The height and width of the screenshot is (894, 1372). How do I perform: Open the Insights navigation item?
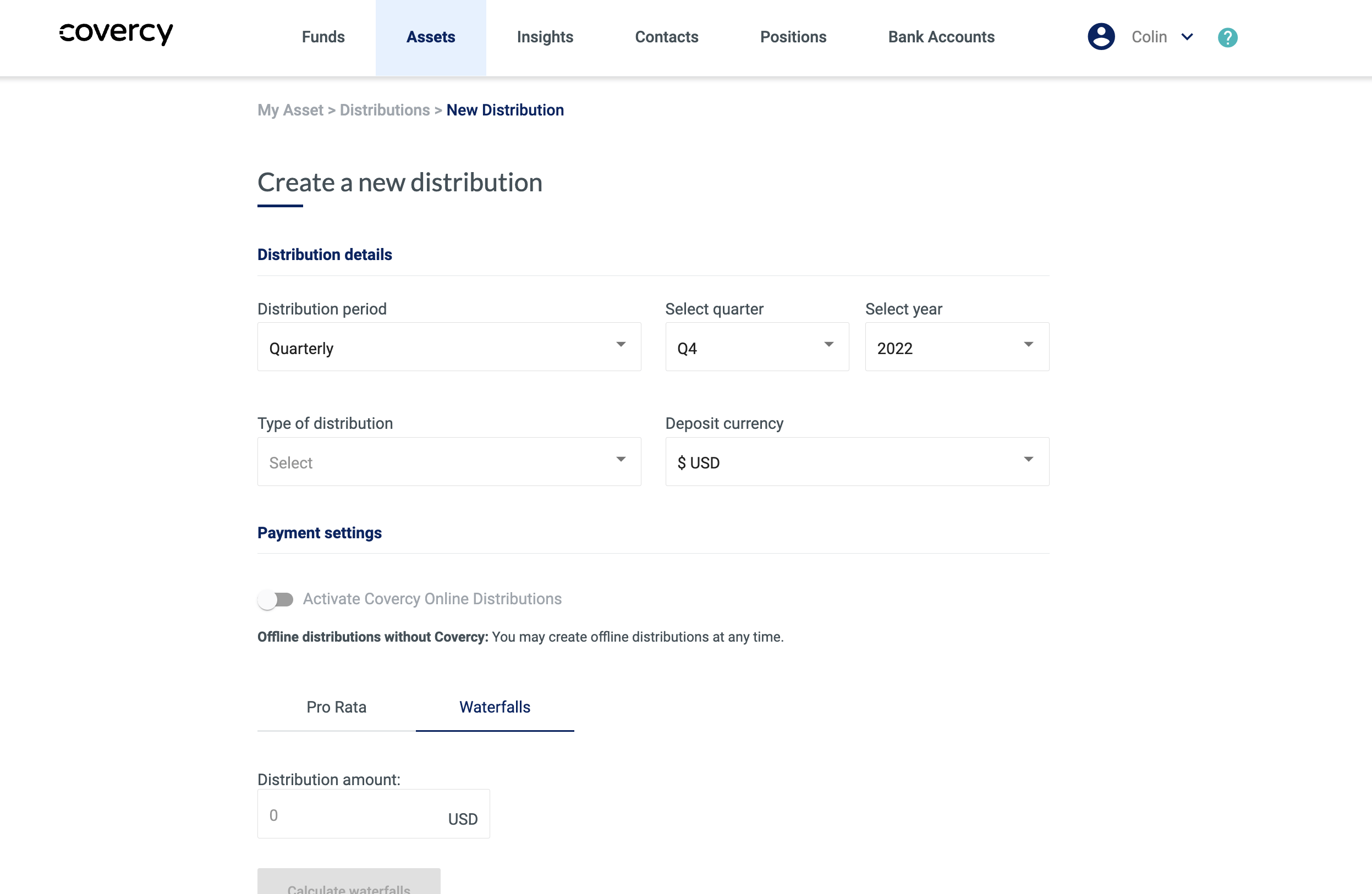[544, 37]
